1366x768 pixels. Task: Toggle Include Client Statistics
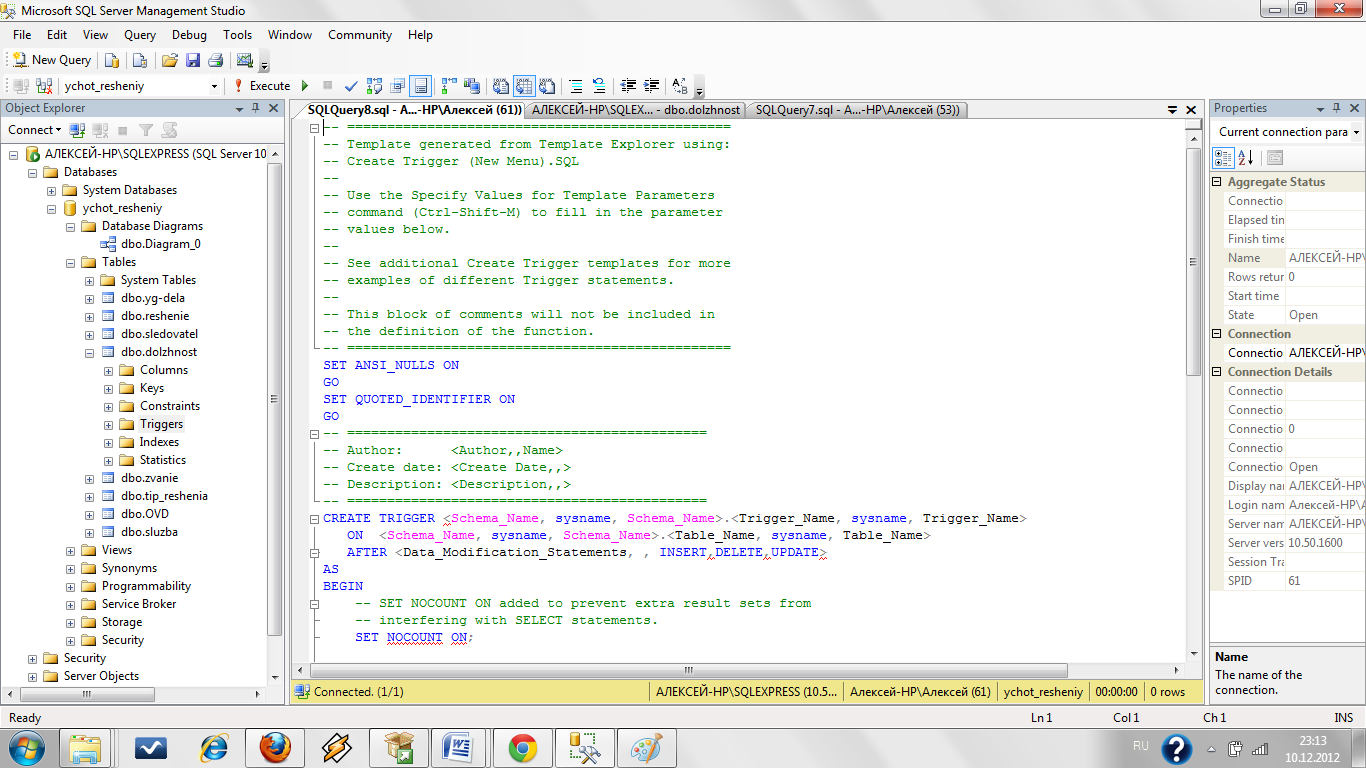click(470, 86)
